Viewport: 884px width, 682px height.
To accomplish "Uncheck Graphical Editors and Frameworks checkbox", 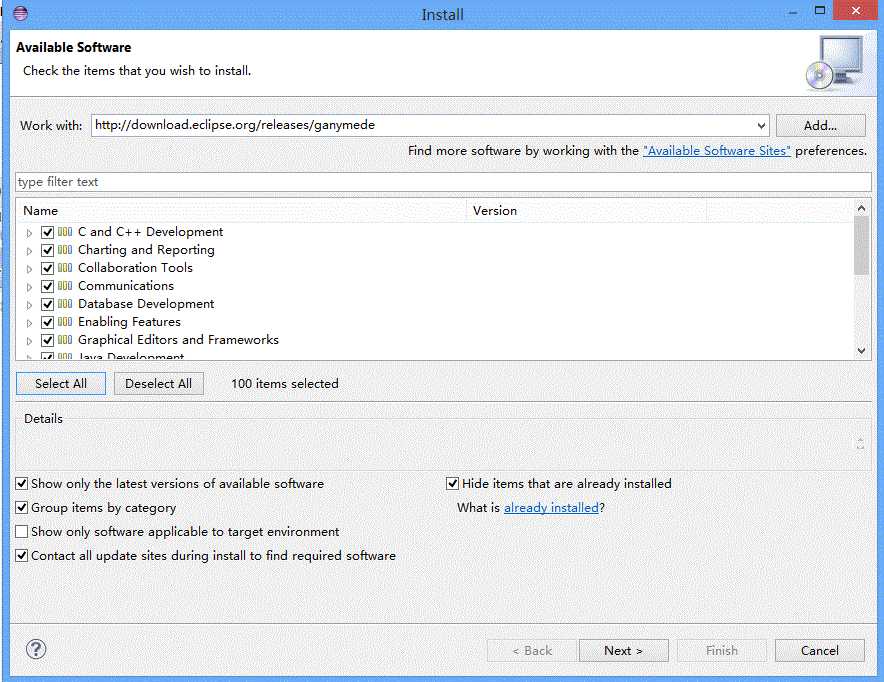I will [x=47, y=340].
